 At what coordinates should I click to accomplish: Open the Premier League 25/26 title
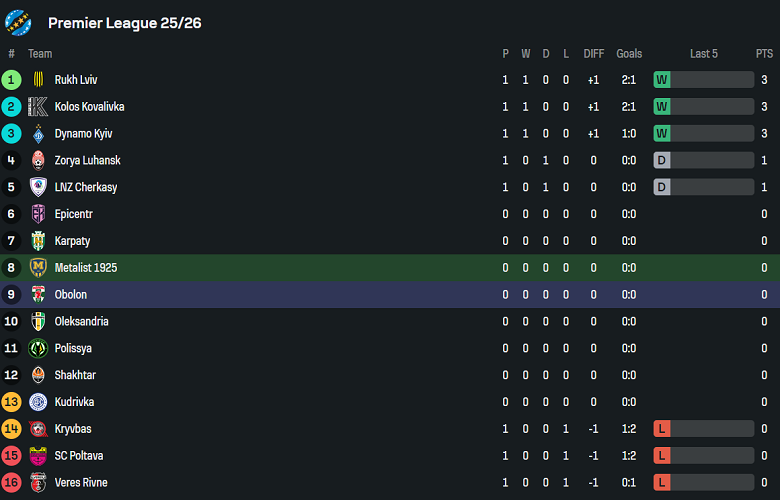[x=124, y=23]
